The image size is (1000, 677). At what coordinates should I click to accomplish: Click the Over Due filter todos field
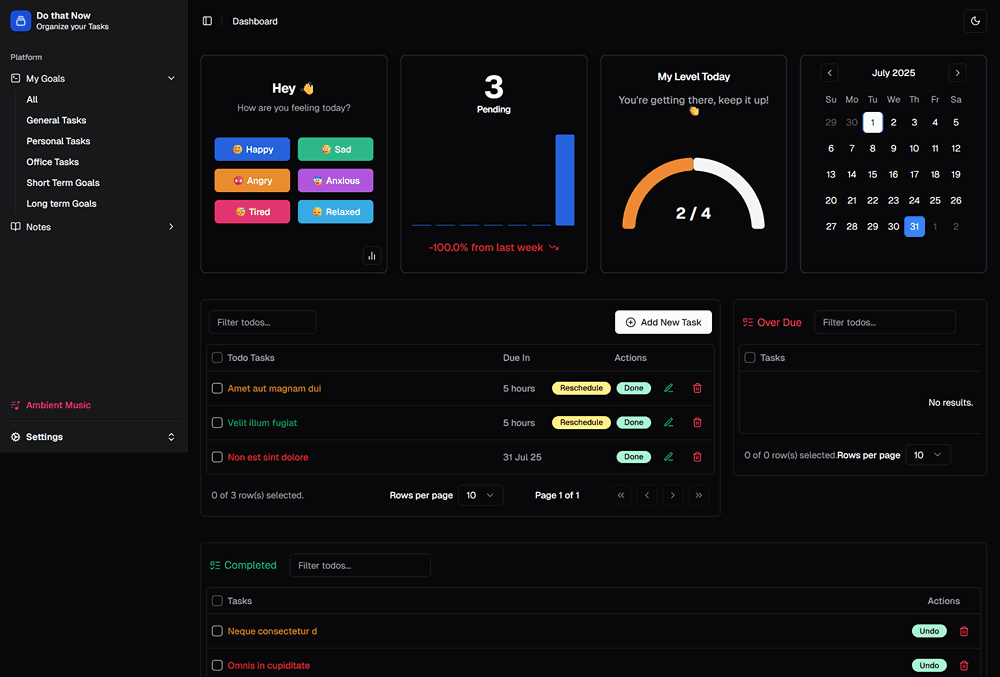pyautogui.click(x=884, y=322)
